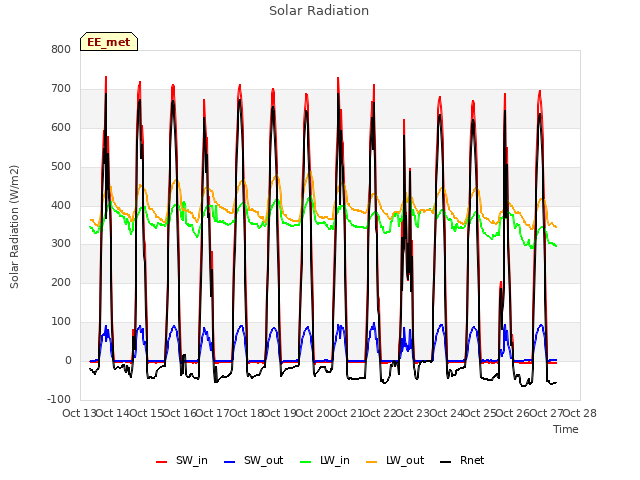Image resolution: width=640 pixels, height=480 pixels.
Task: Click the 300 y-axis tick label
Action: (x=61, y=244)
